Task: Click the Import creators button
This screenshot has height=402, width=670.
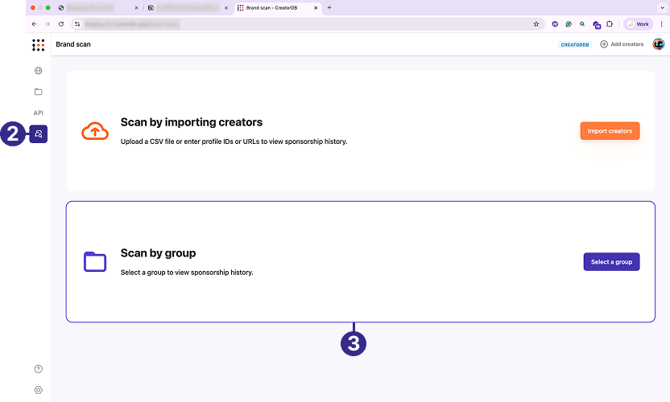Action: click(609, 131)
